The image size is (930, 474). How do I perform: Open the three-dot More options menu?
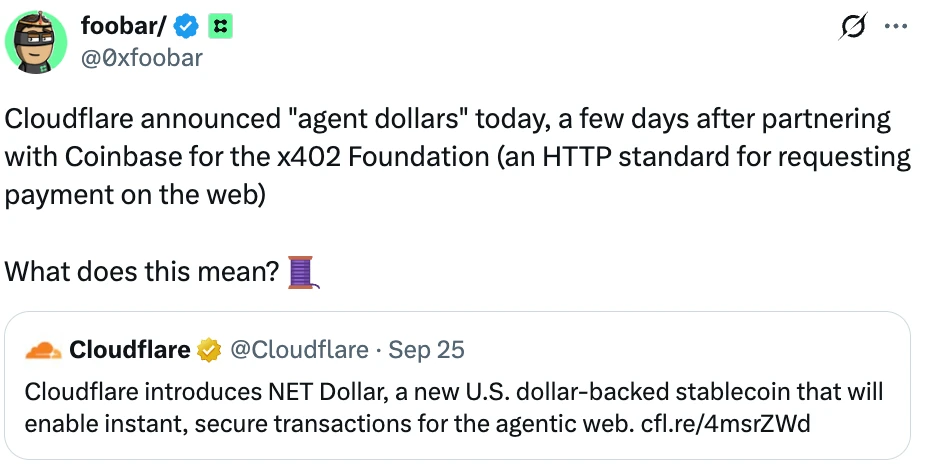point(895,29)
